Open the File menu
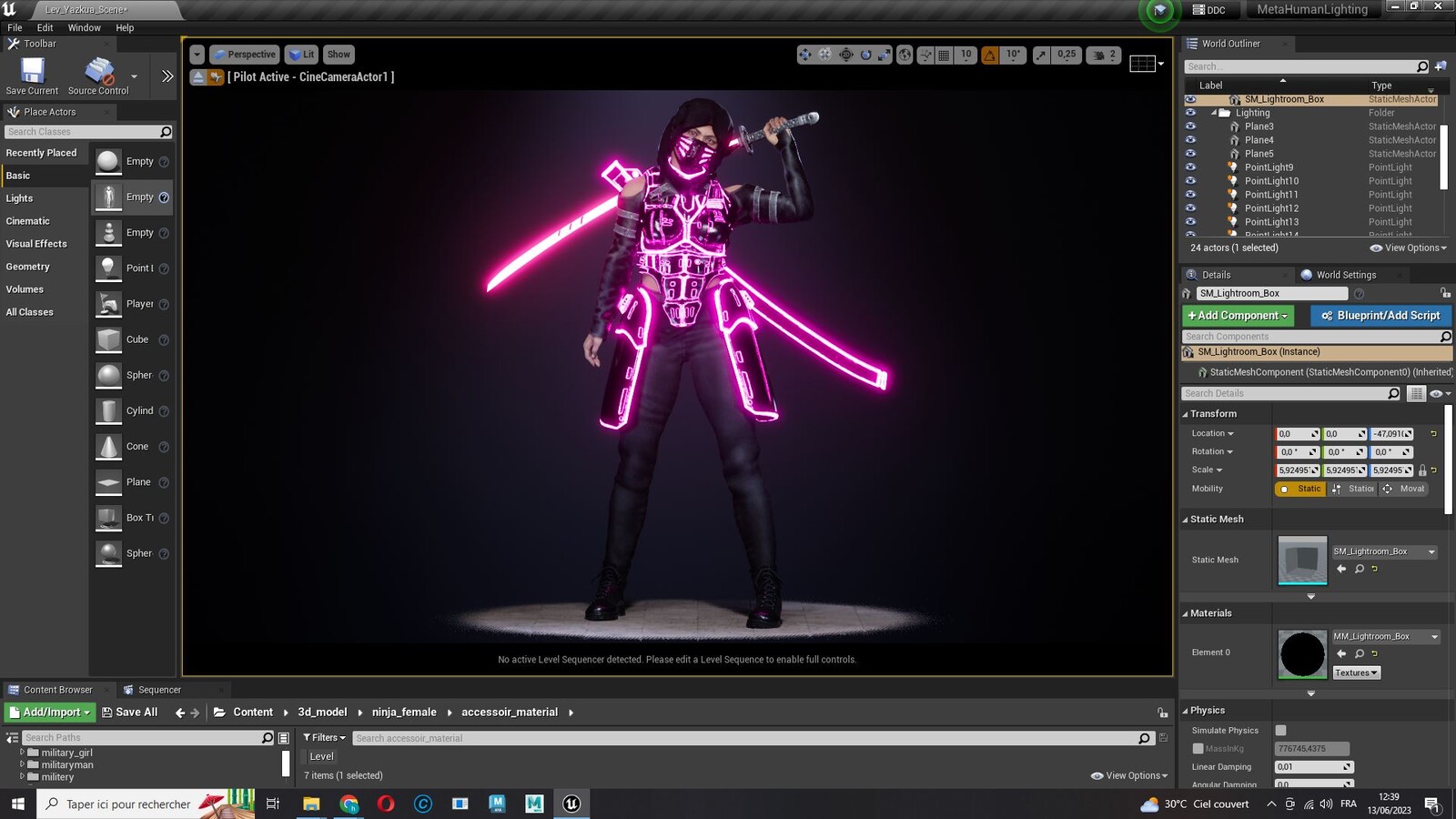 pos(15,28)
